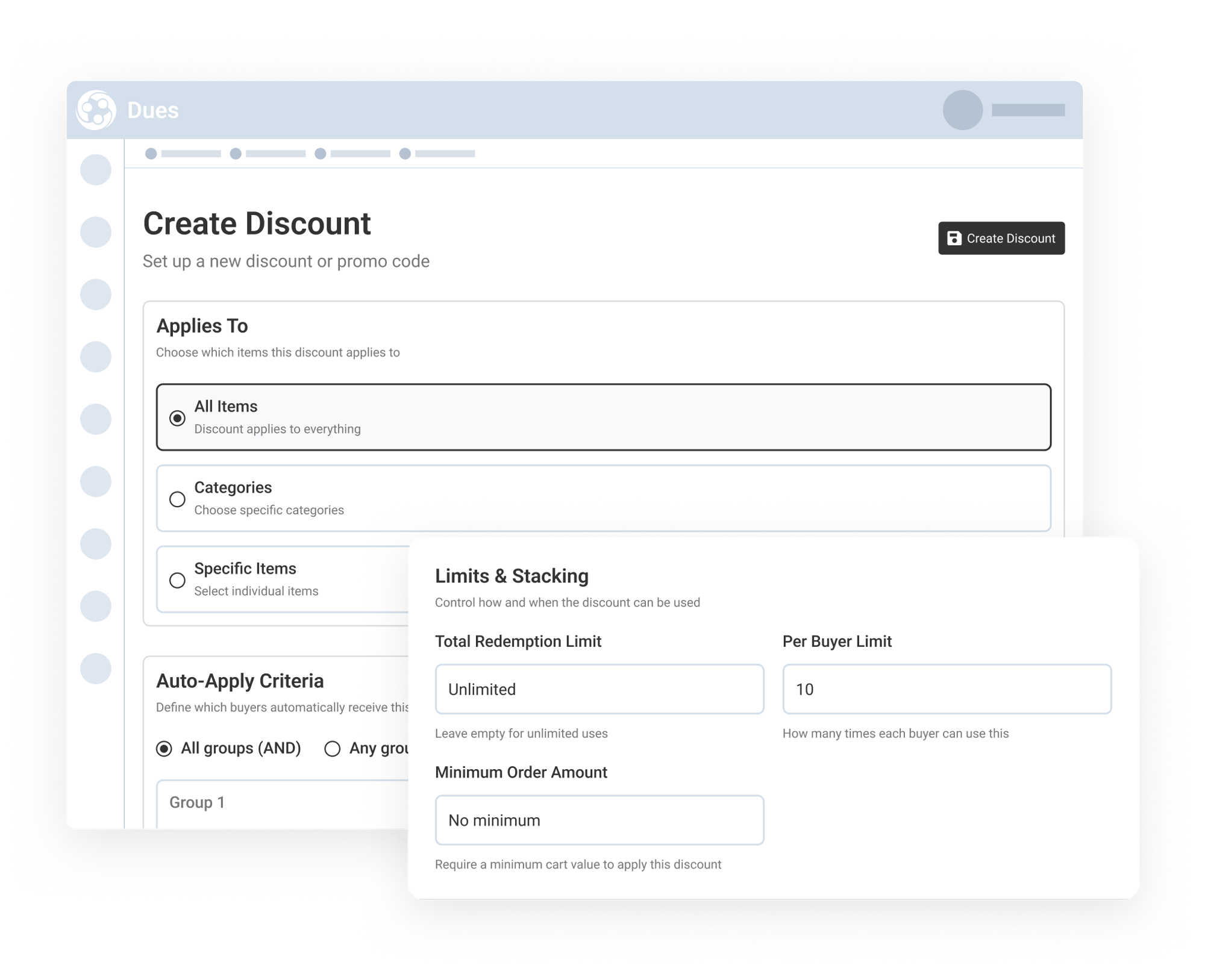Click the Limits & Stacking heading
Screen dimensions: 1205x980
coord(512,576)
